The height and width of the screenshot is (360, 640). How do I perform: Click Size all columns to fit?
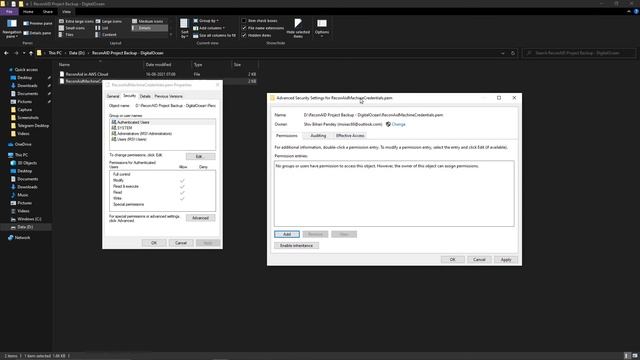(214, 36)
